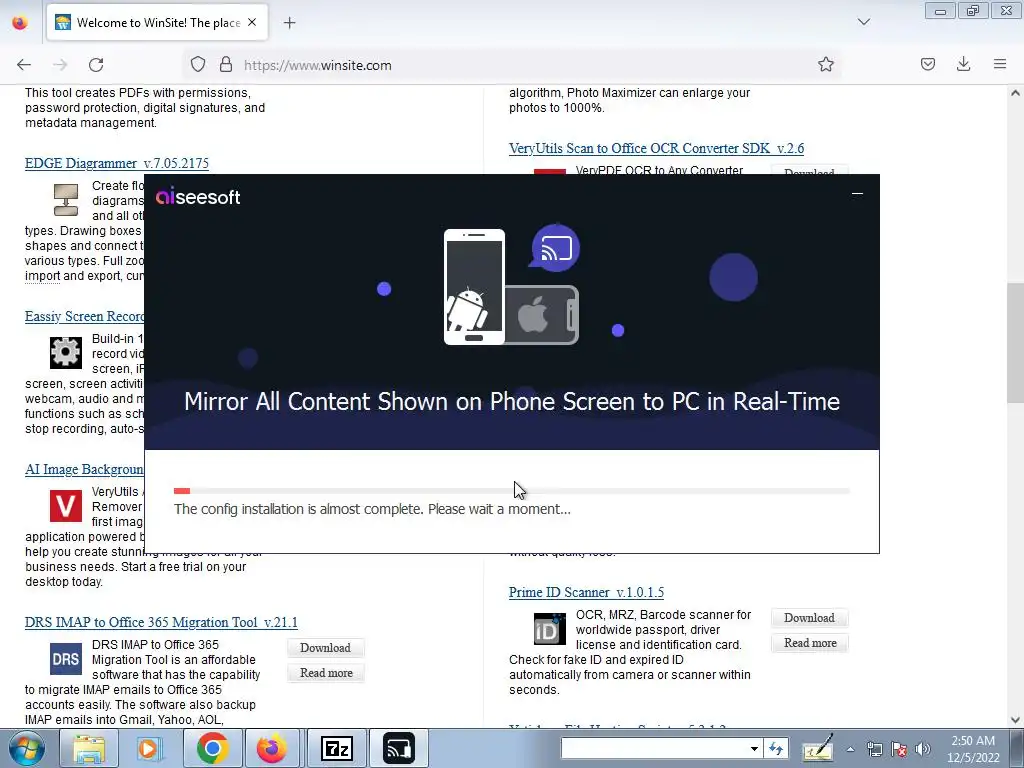Click the vertical scrollbar thumb
The image size is (1024, 768).
[x=1016, y=343]
